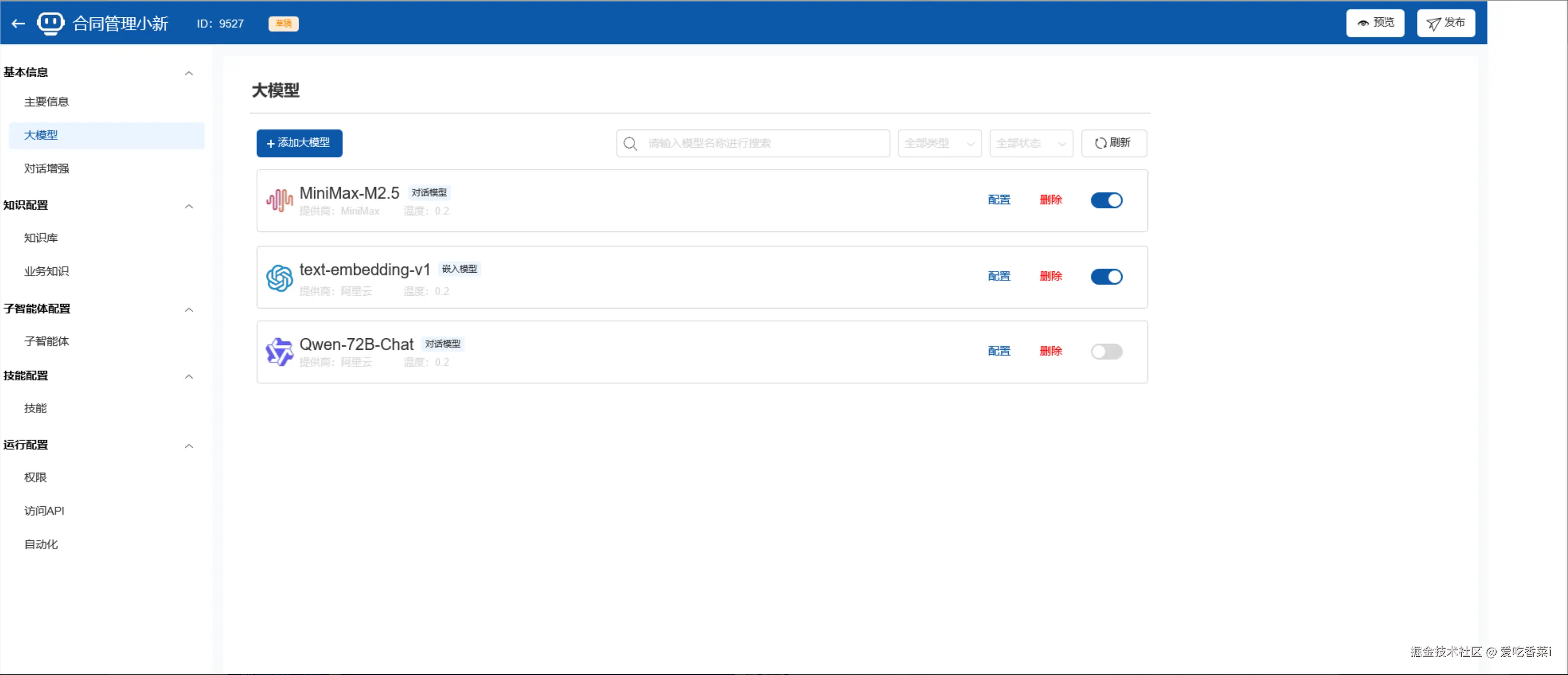Click the text-embedding-v1 model name
Image resolution: width=1568 pixels, height=675 pixels.
tap(365, 270)
